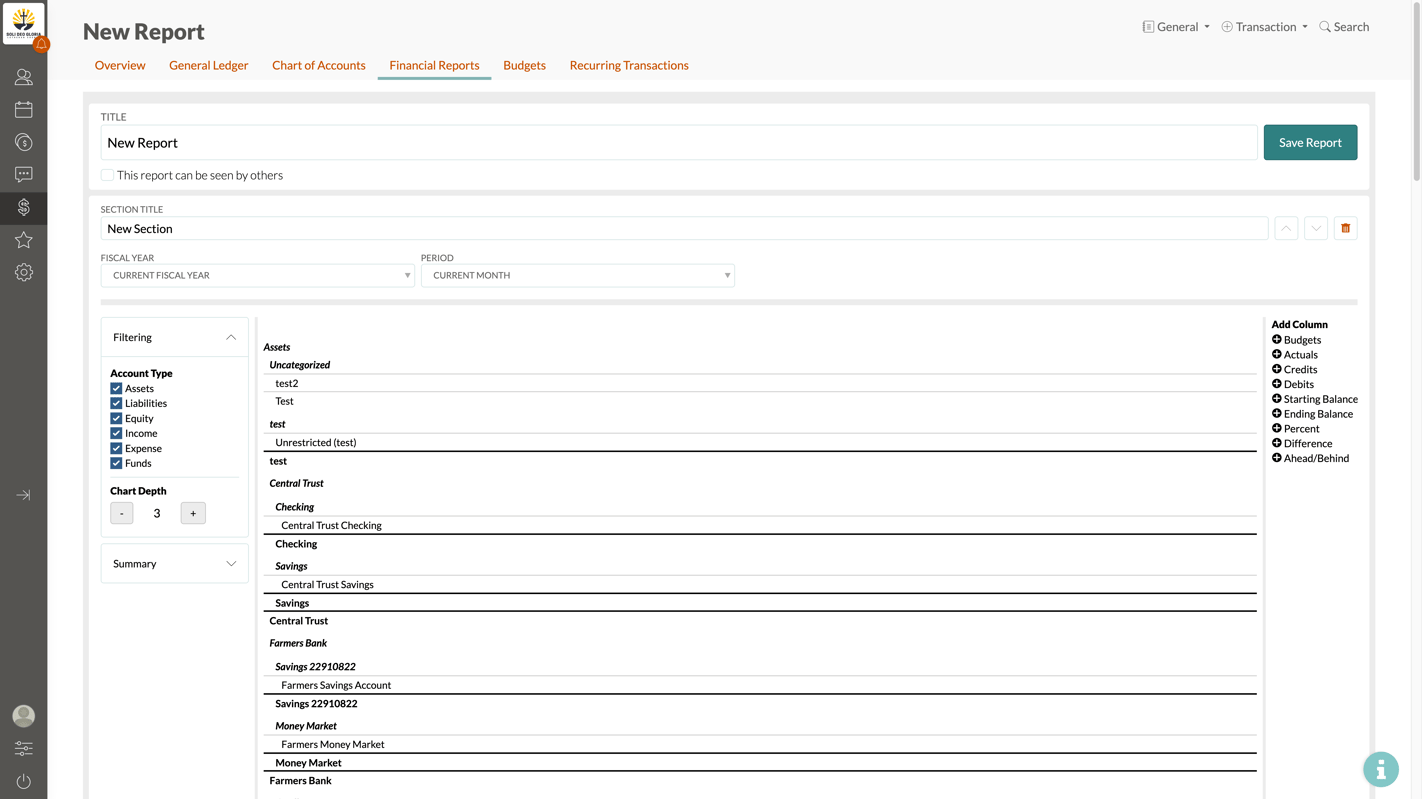Viewport: 1422px width, 799px height.
Task: Open the settings gear in sidebar
Action: point(23,273)
